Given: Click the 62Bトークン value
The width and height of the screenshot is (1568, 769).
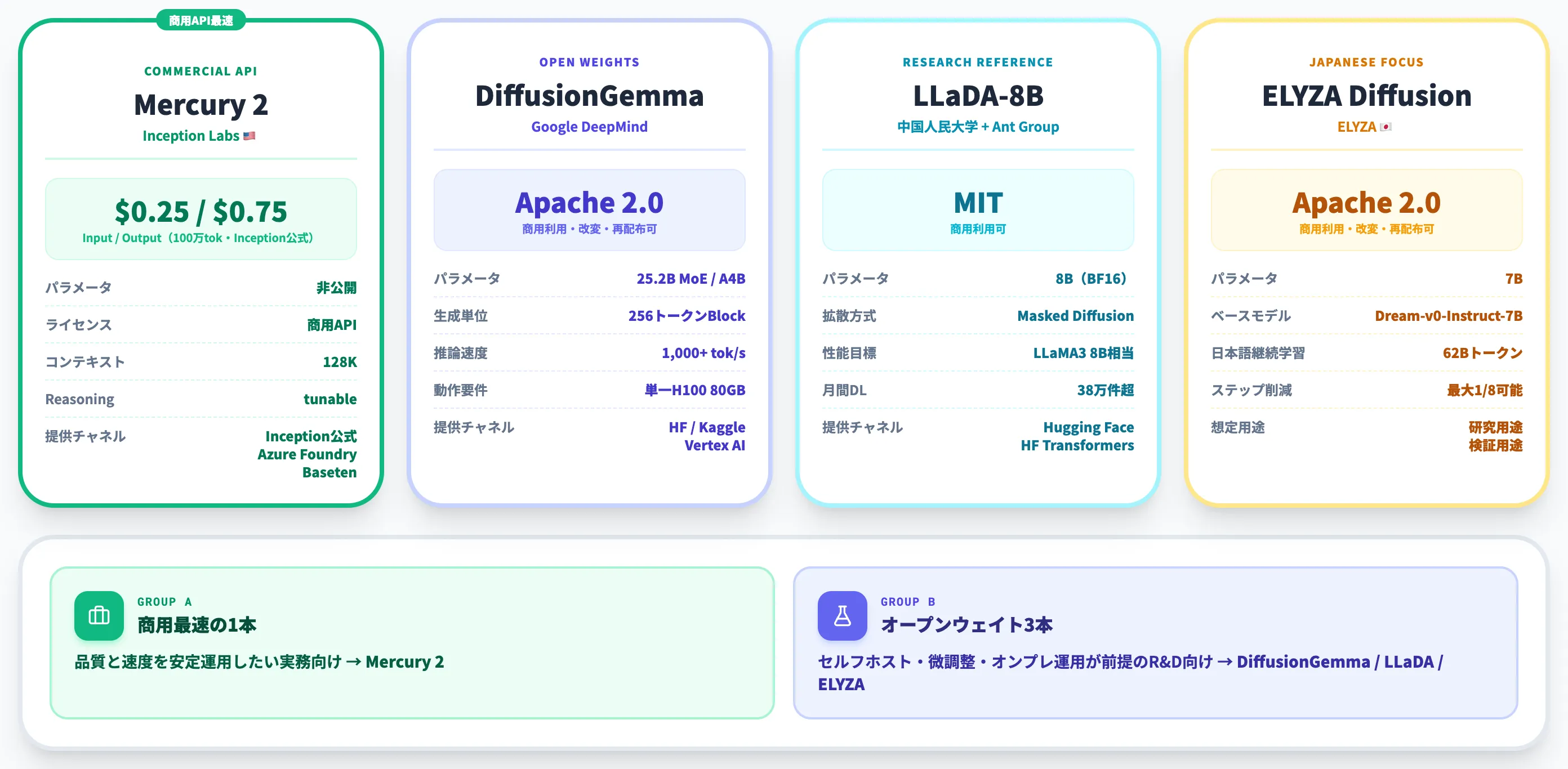Looking at the screenshot, I should [x=1483, y=353].
